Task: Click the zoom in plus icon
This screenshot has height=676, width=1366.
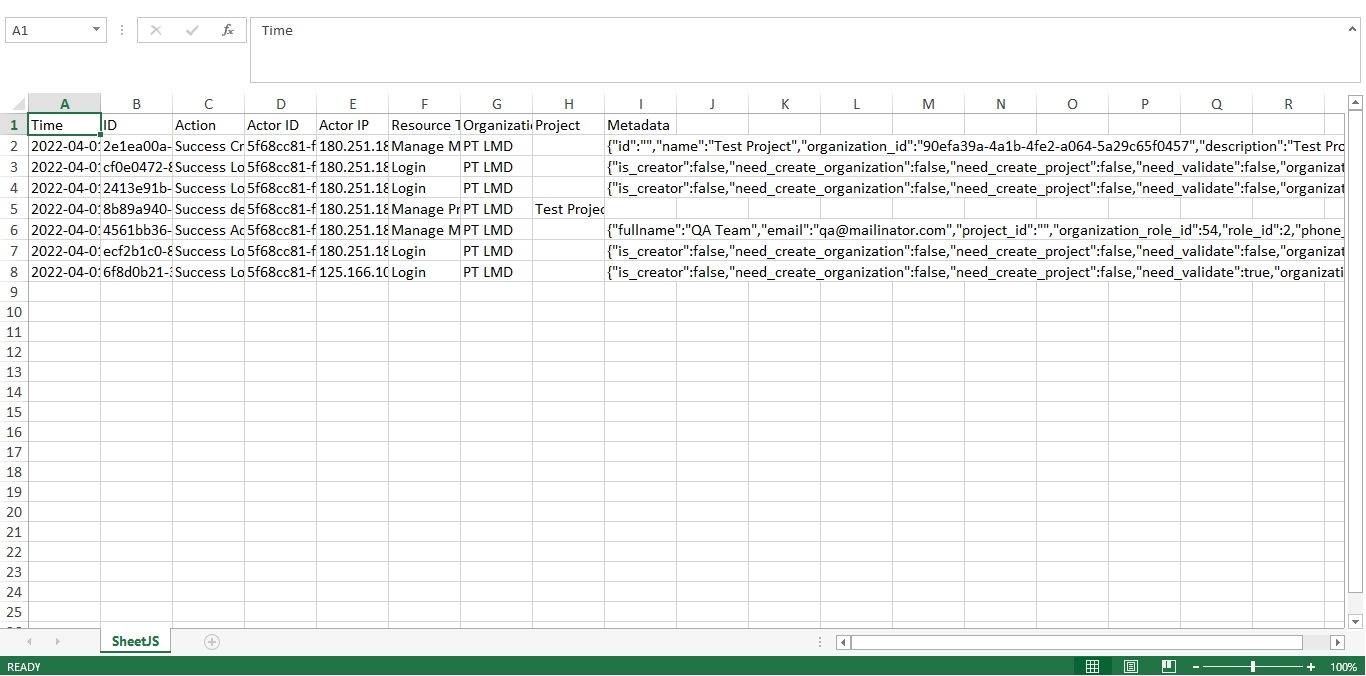Action: click(1311, 667)
